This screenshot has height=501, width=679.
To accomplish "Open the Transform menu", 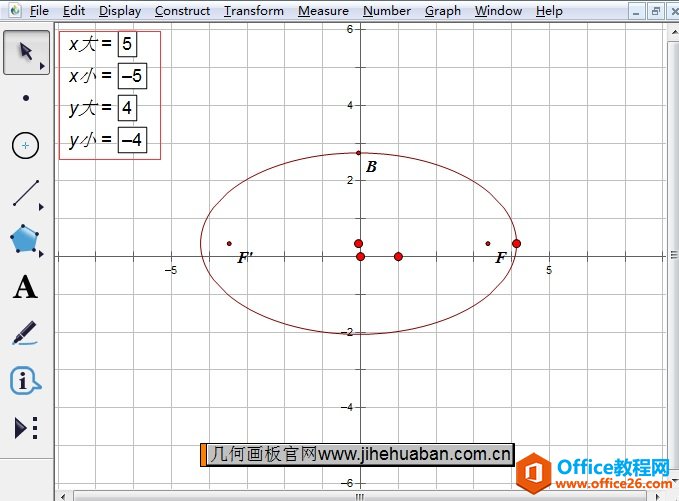I will 254,11.
